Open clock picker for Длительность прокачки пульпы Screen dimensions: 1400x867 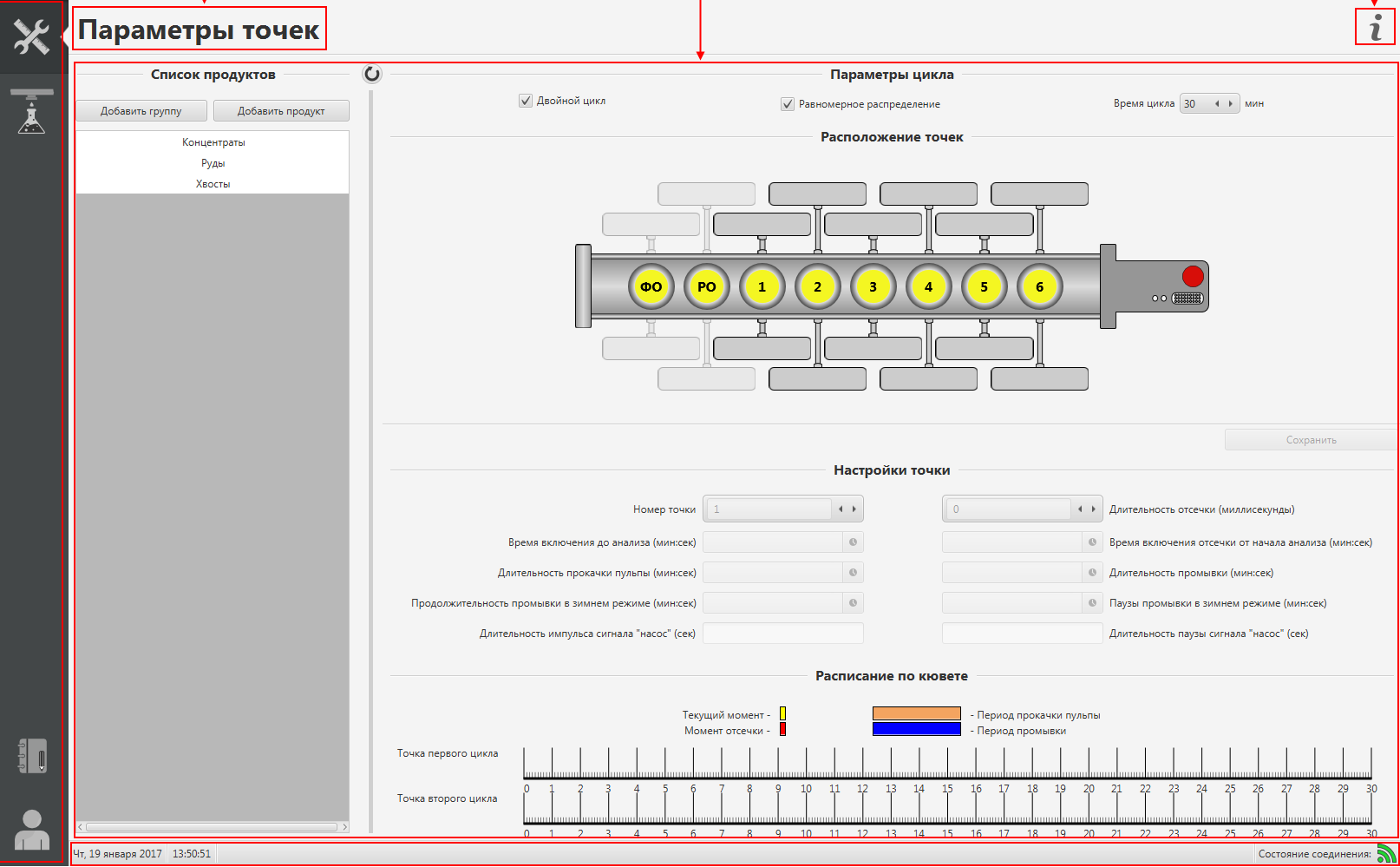coord(854,573)
